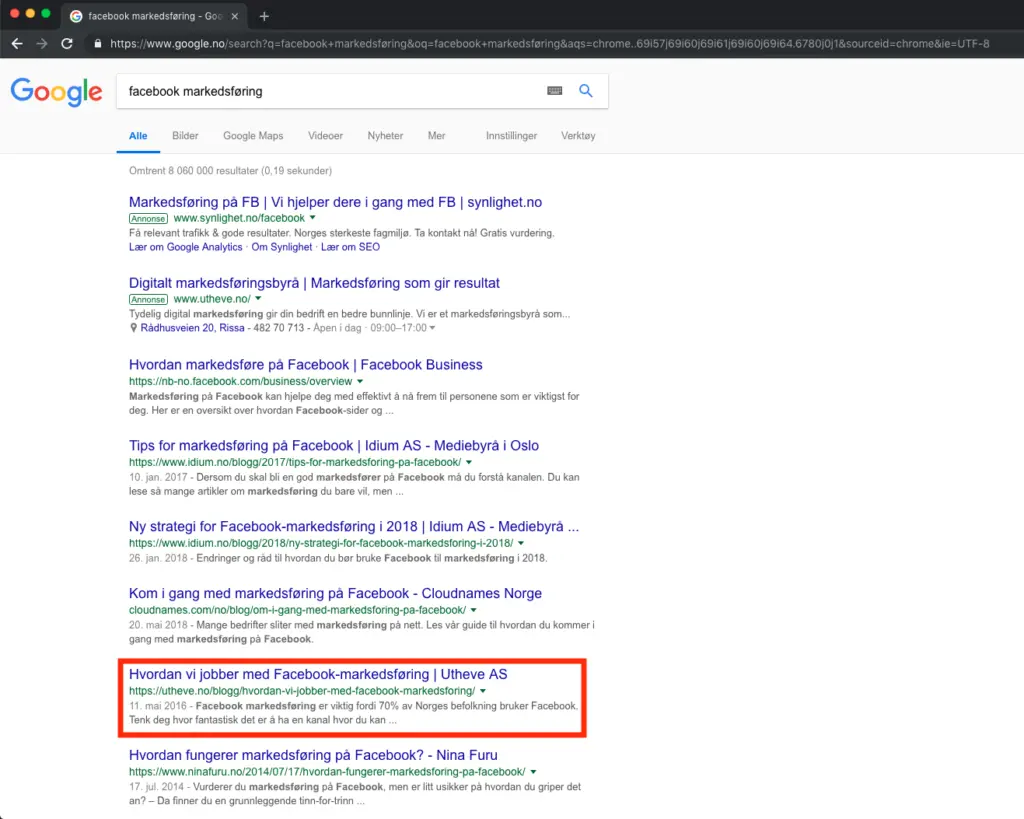Click the browser forward arrow

tap(42, 44)
